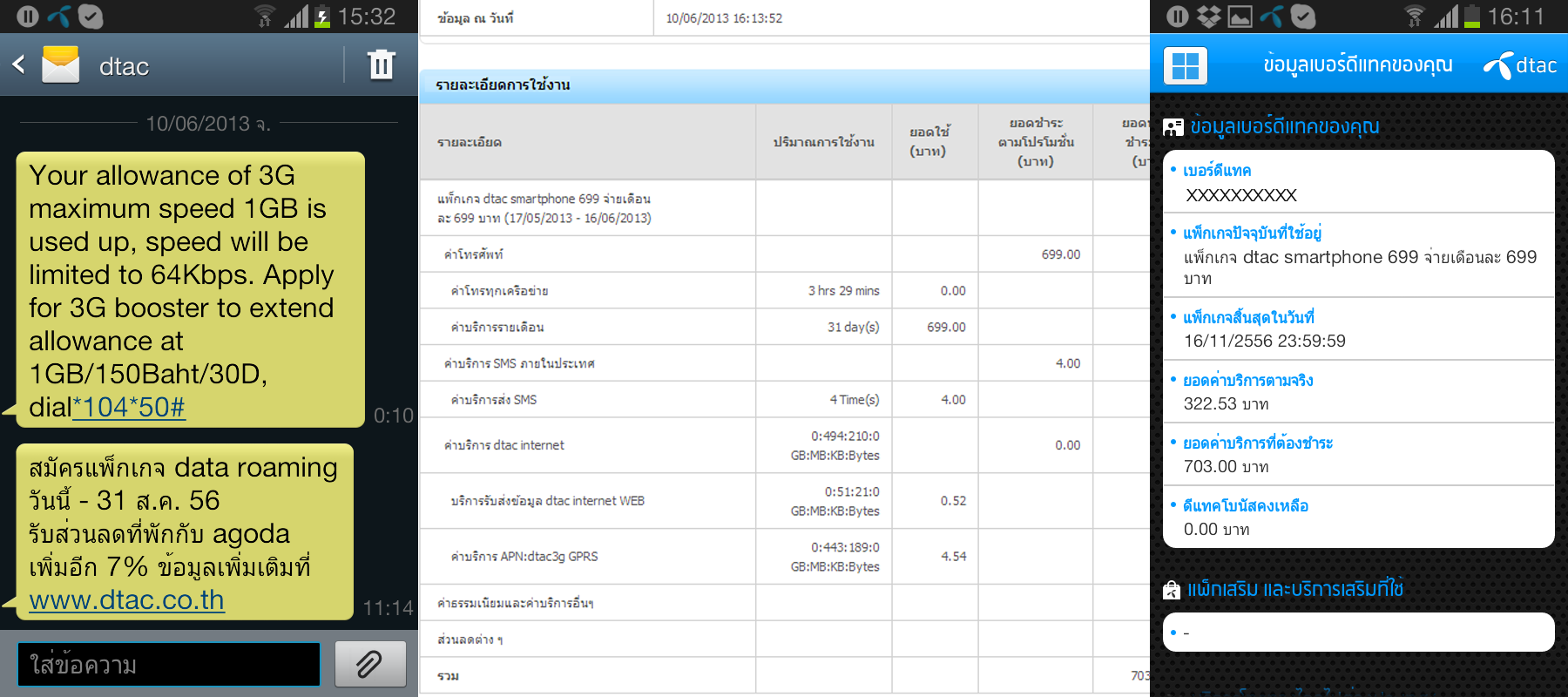Tap the เบอร์ดีแทค number entry
This screenshot has width=1568, height=697.
pos(1359,182)
